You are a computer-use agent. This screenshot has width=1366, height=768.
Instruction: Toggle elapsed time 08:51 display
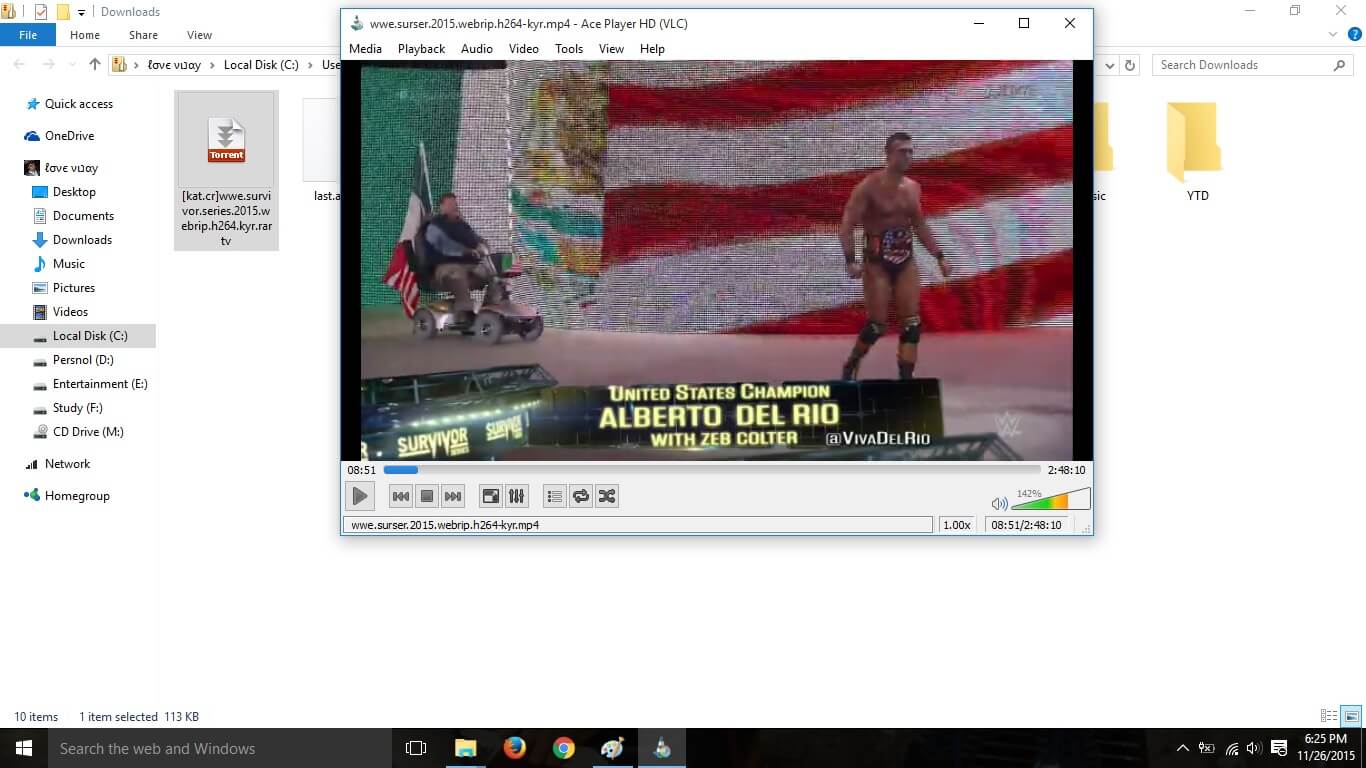click(361, 470)
